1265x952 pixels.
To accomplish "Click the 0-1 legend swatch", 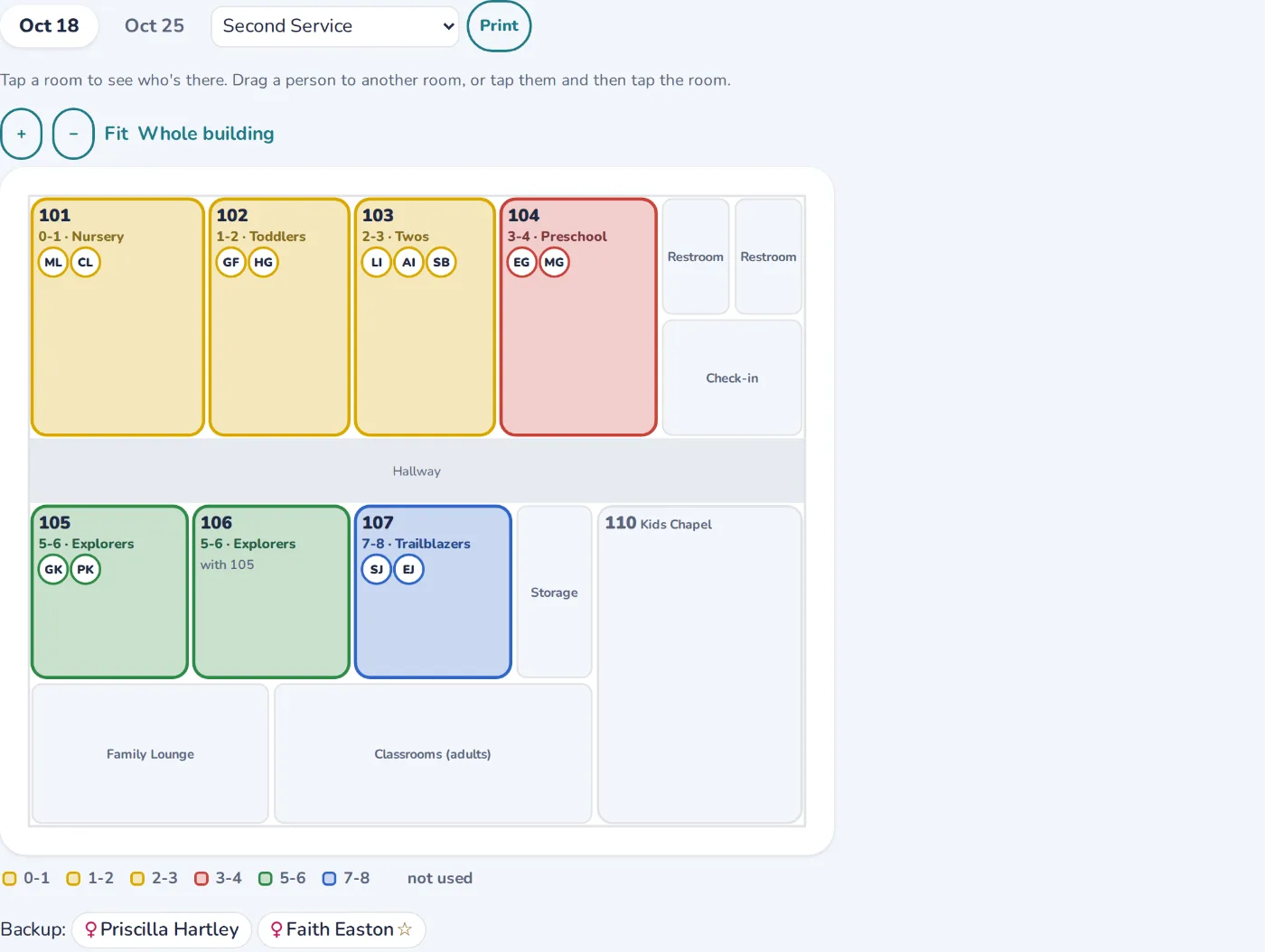I will 10,879.
